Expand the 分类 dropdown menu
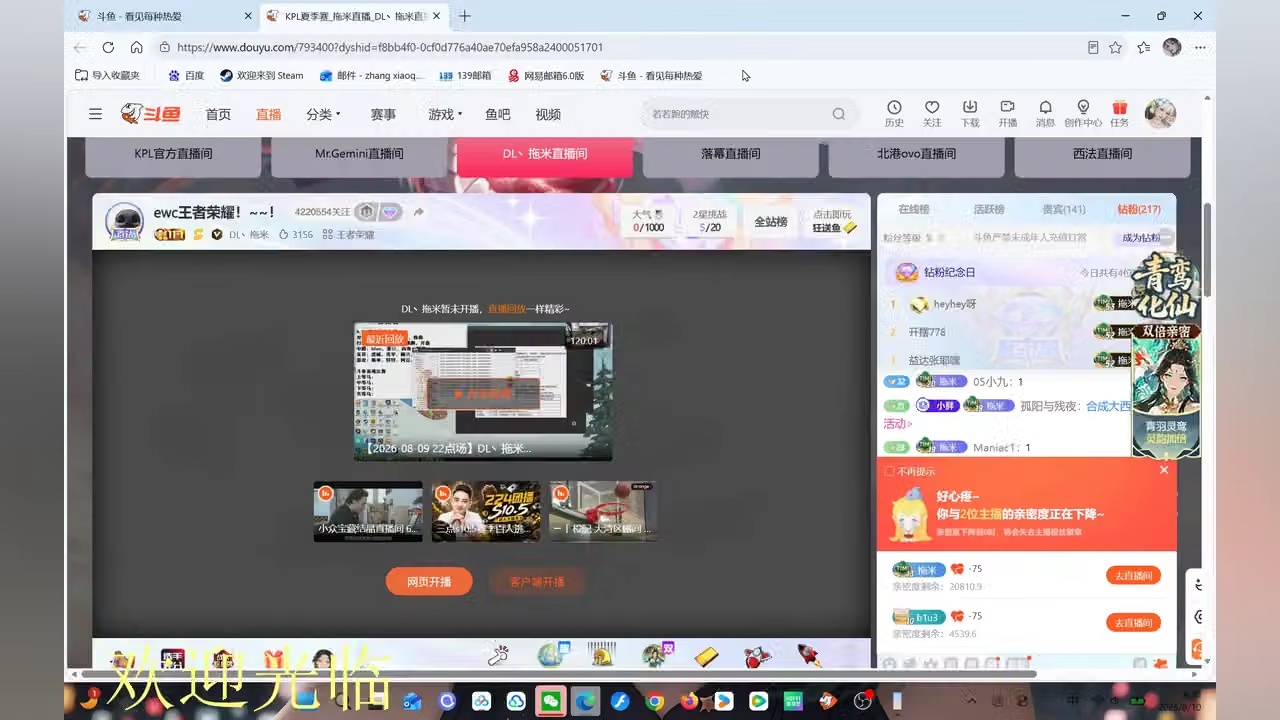 point(324,114)
